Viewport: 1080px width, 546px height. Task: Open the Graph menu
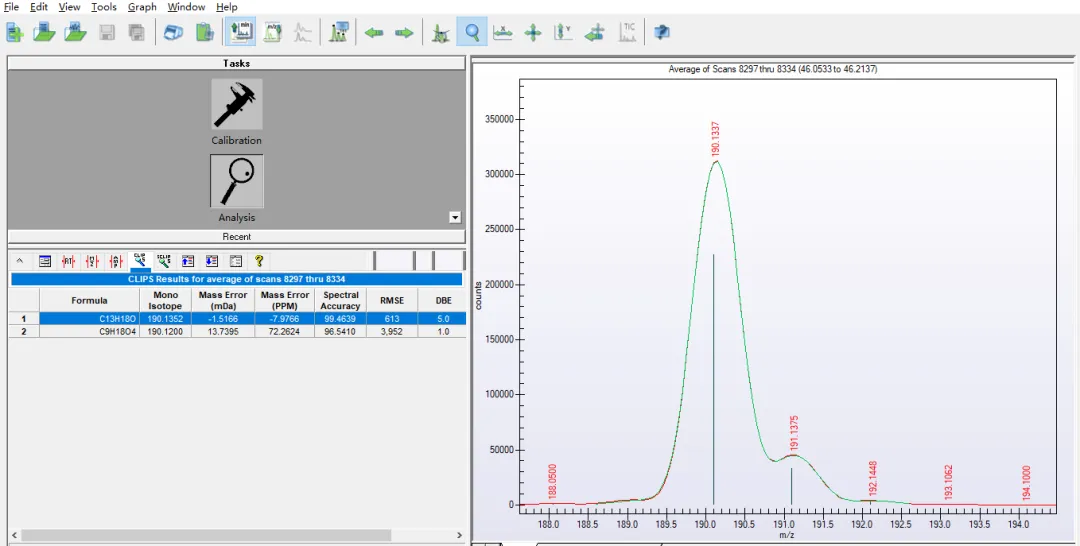pos(142,7)
